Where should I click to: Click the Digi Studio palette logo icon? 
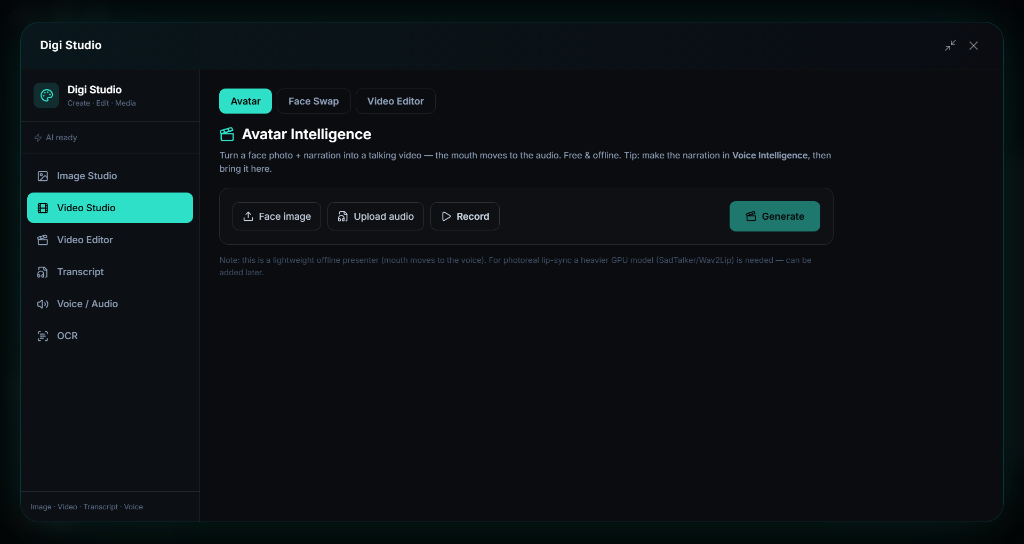[46, 95]
